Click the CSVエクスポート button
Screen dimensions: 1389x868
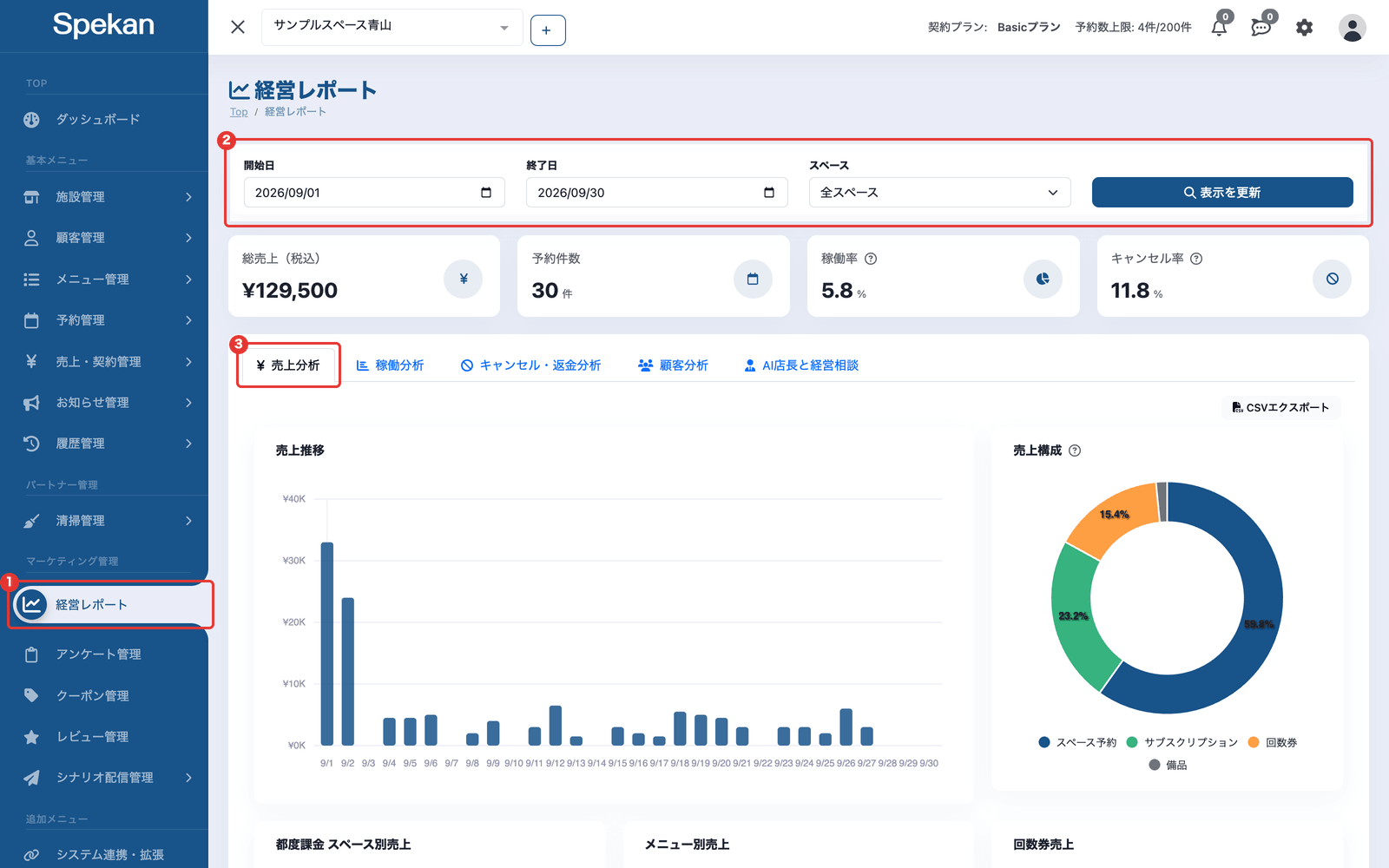pyautogui.click(x=1280, y=407)
